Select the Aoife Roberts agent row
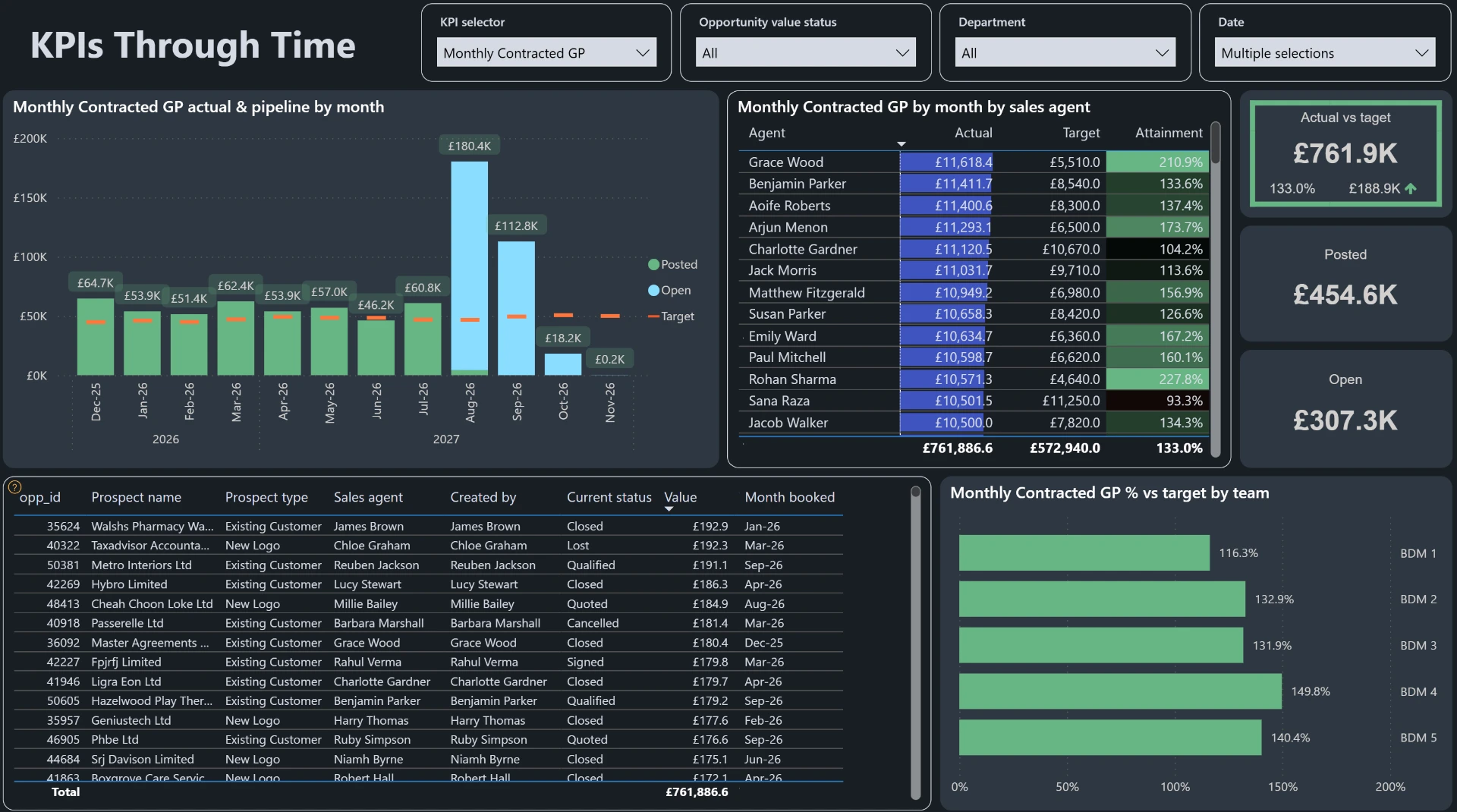 974,206
